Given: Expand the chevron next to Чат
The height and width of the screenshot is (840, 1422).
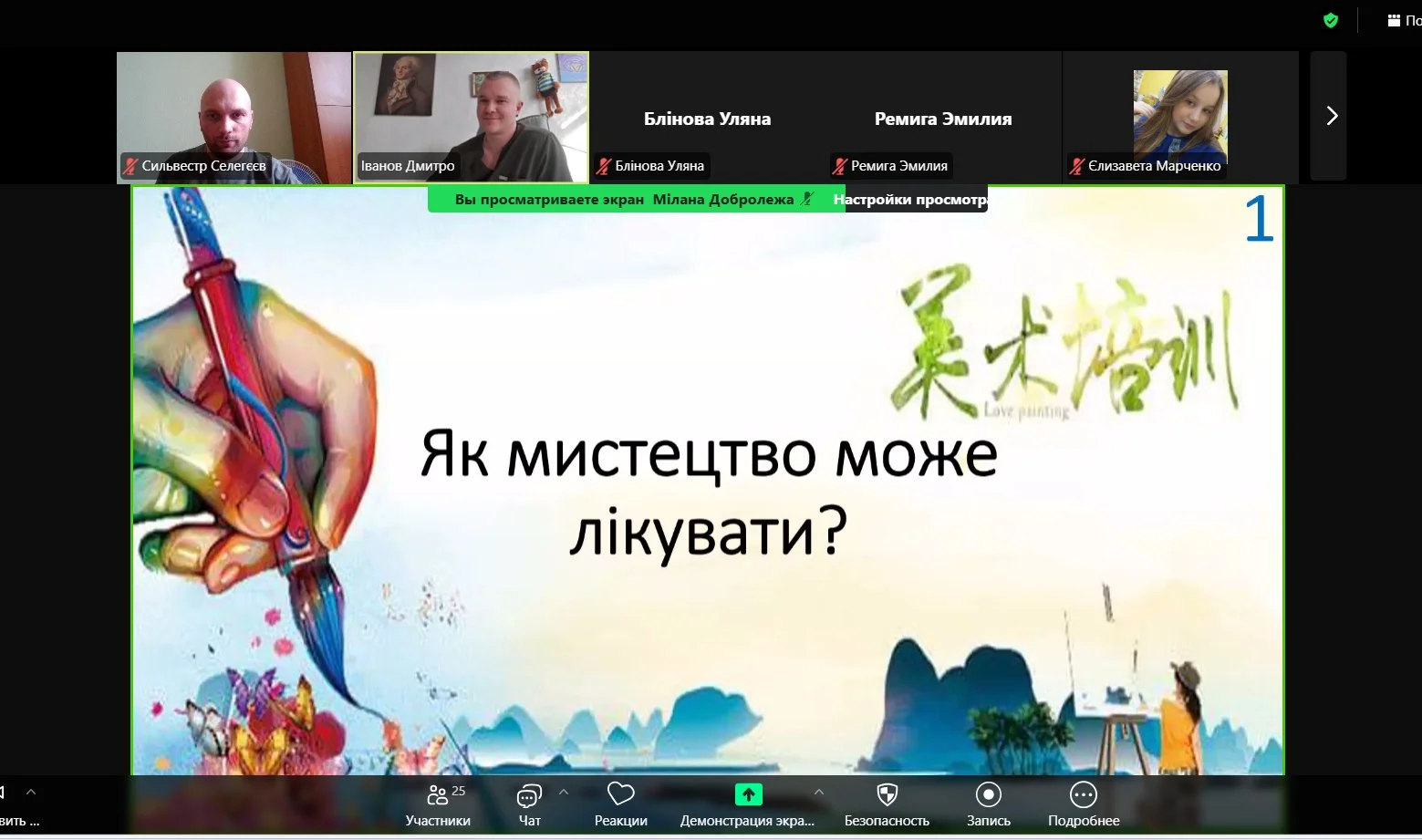Looking at the screenshot, I should 564,792.
